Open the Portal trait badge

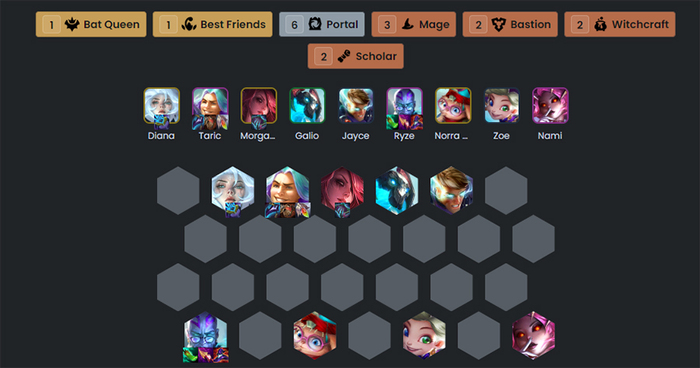322,25
